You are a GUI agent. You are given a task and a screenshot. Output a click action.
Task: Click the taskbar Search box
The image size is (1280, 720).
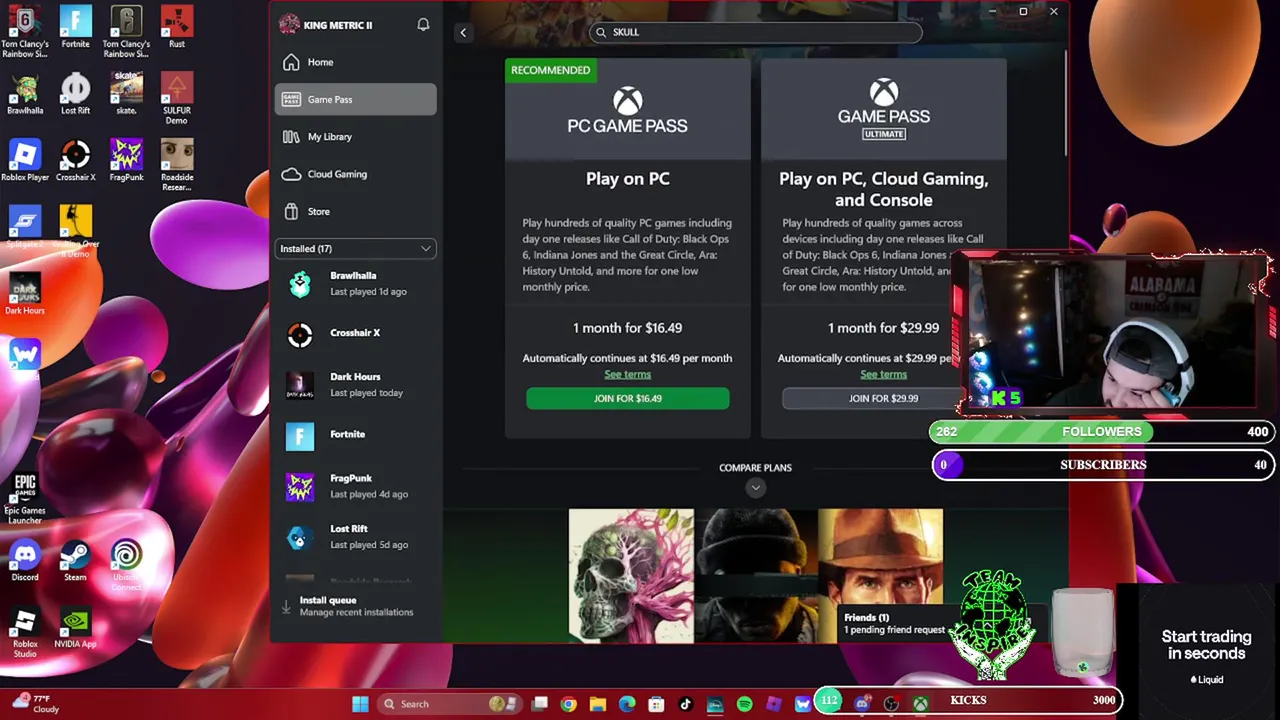[450, 704]
